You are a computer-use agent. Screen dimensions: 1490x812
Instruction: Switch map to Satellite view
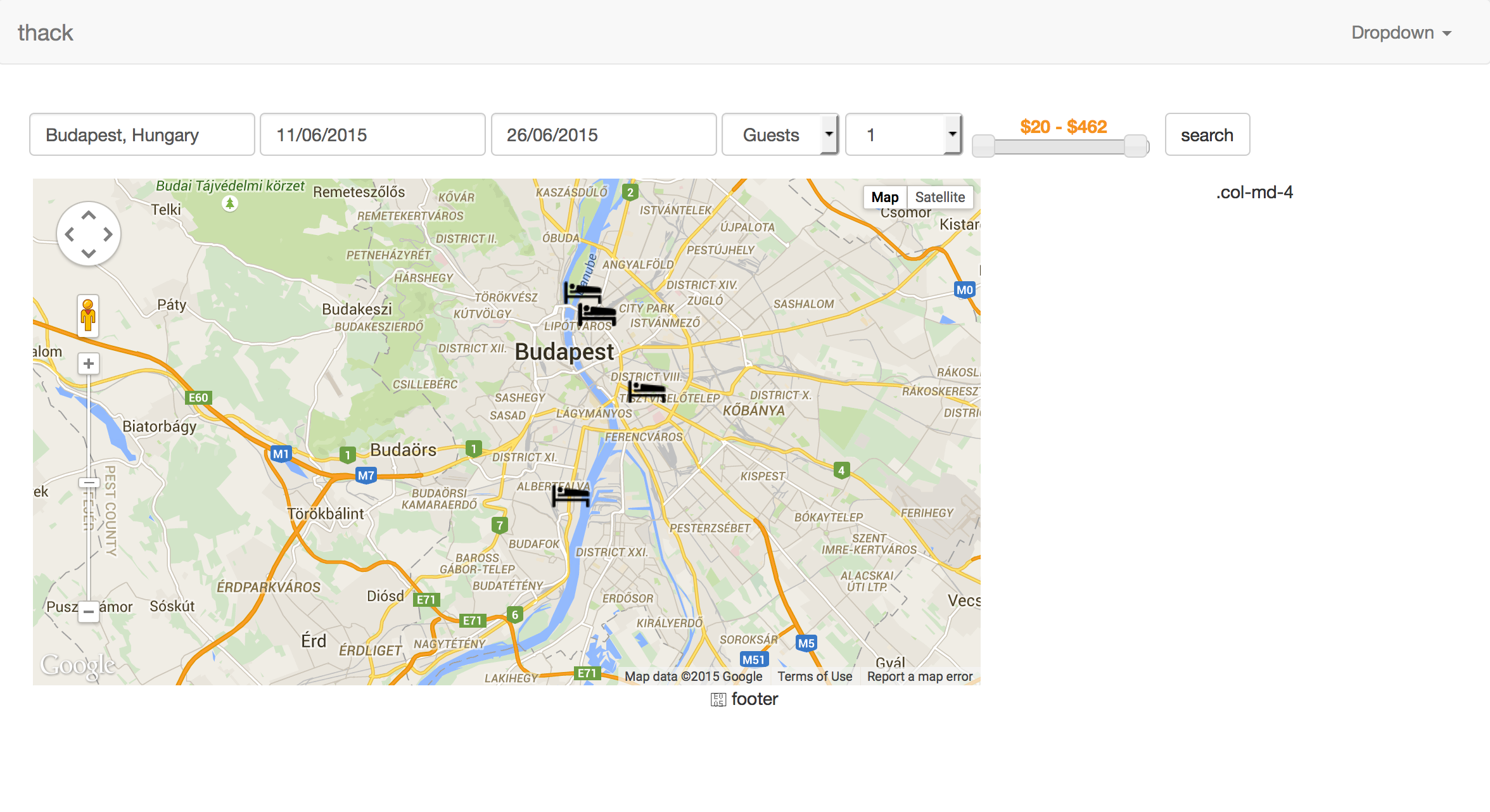939,197
